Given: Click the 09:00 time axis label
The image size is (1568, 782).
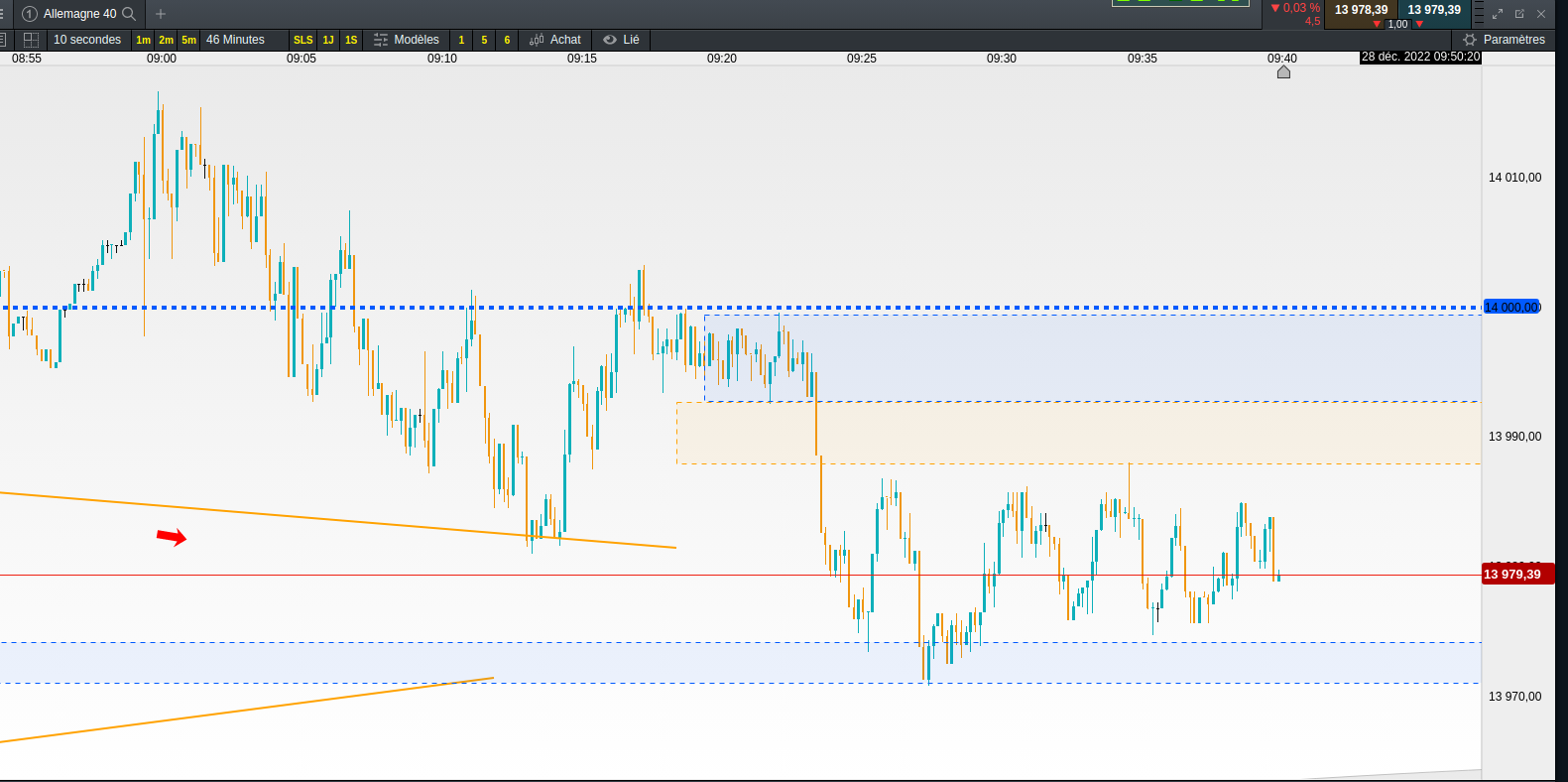Looking at the screenshot, I should pyautogui.click(x=162, y=59).
